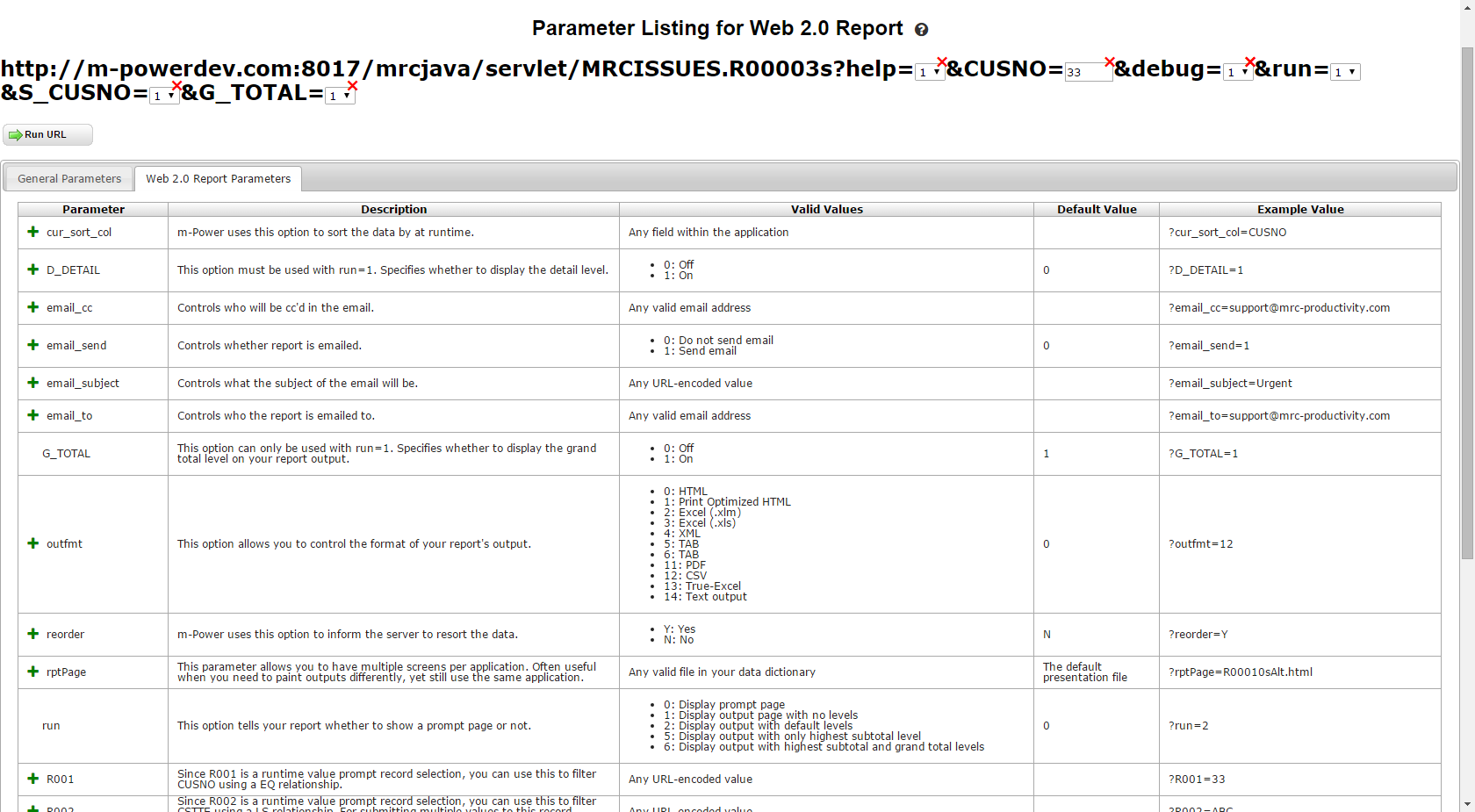The width and height of the screenshot is (1475, 812).
Task: Click the reorder default value N
Action: 1047,635
